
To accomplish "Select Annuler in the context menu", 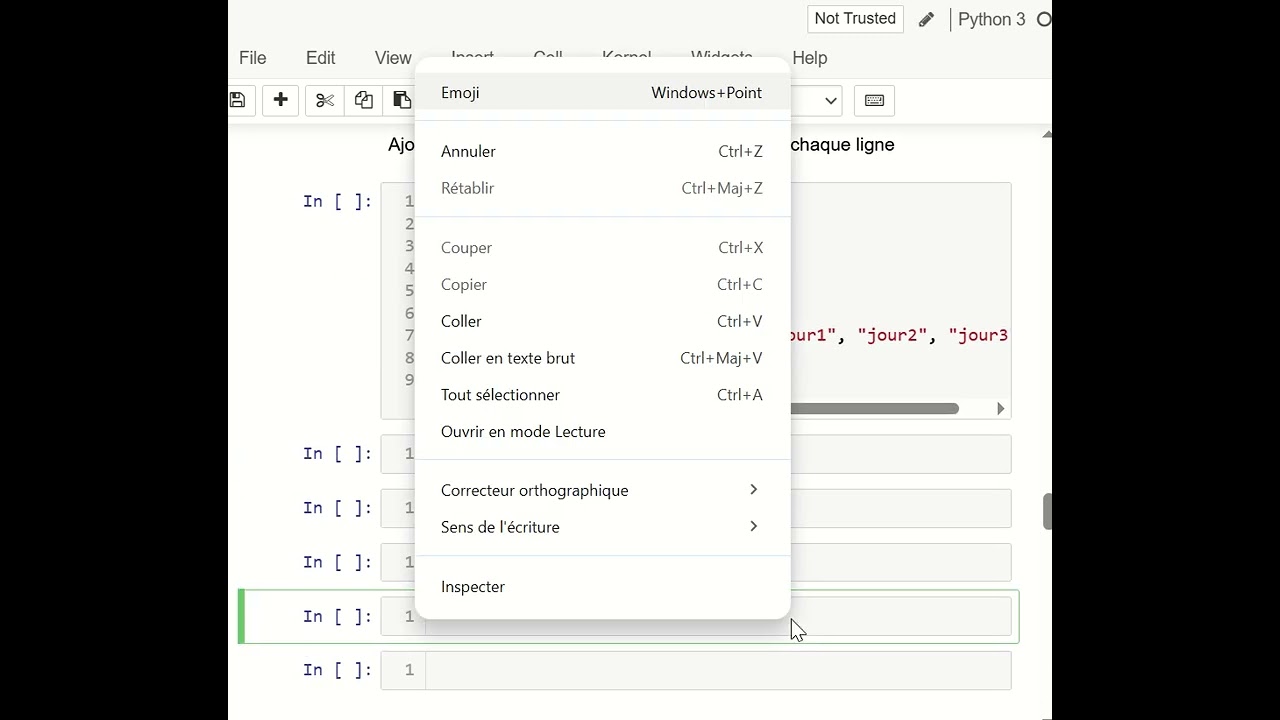I will pyautogui.click(x=602, y=151).
